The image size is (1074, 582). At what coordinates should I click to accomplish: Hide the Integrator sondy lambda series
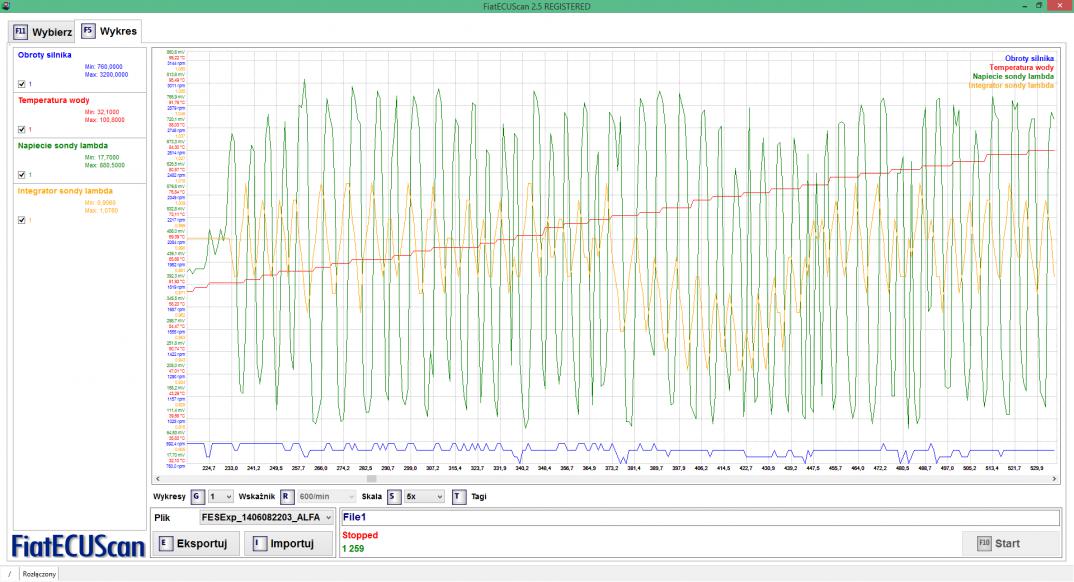(x=22, y=220)
